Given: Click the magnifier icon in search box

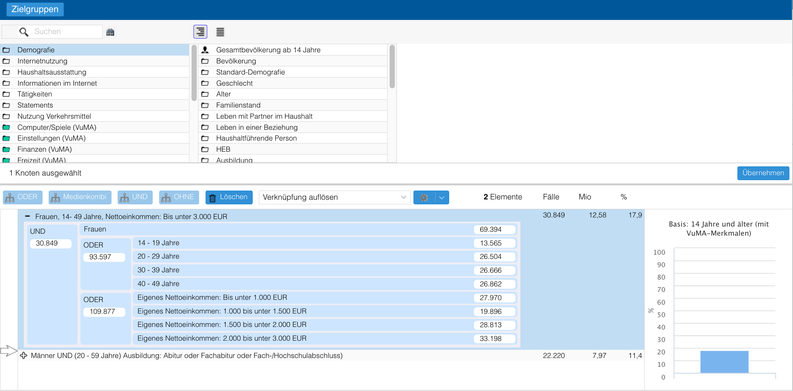Looking at the screenshot, I should coord(24,31).
